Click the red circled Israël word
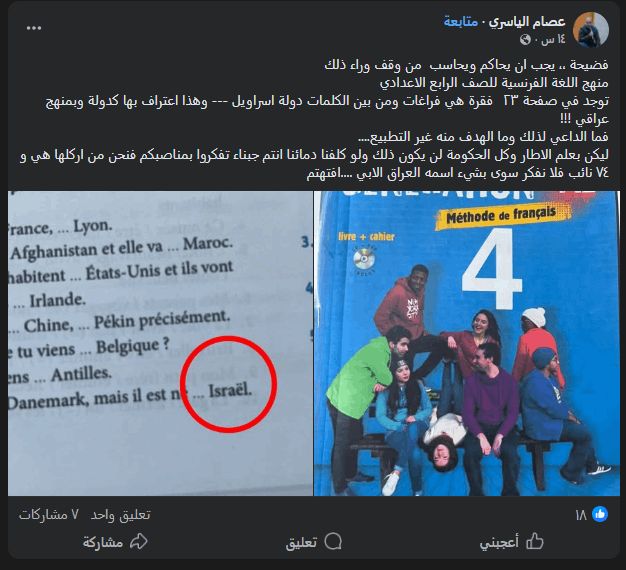Image resolution: width=626 pixels, height=570 pixels. click(230, 390)
